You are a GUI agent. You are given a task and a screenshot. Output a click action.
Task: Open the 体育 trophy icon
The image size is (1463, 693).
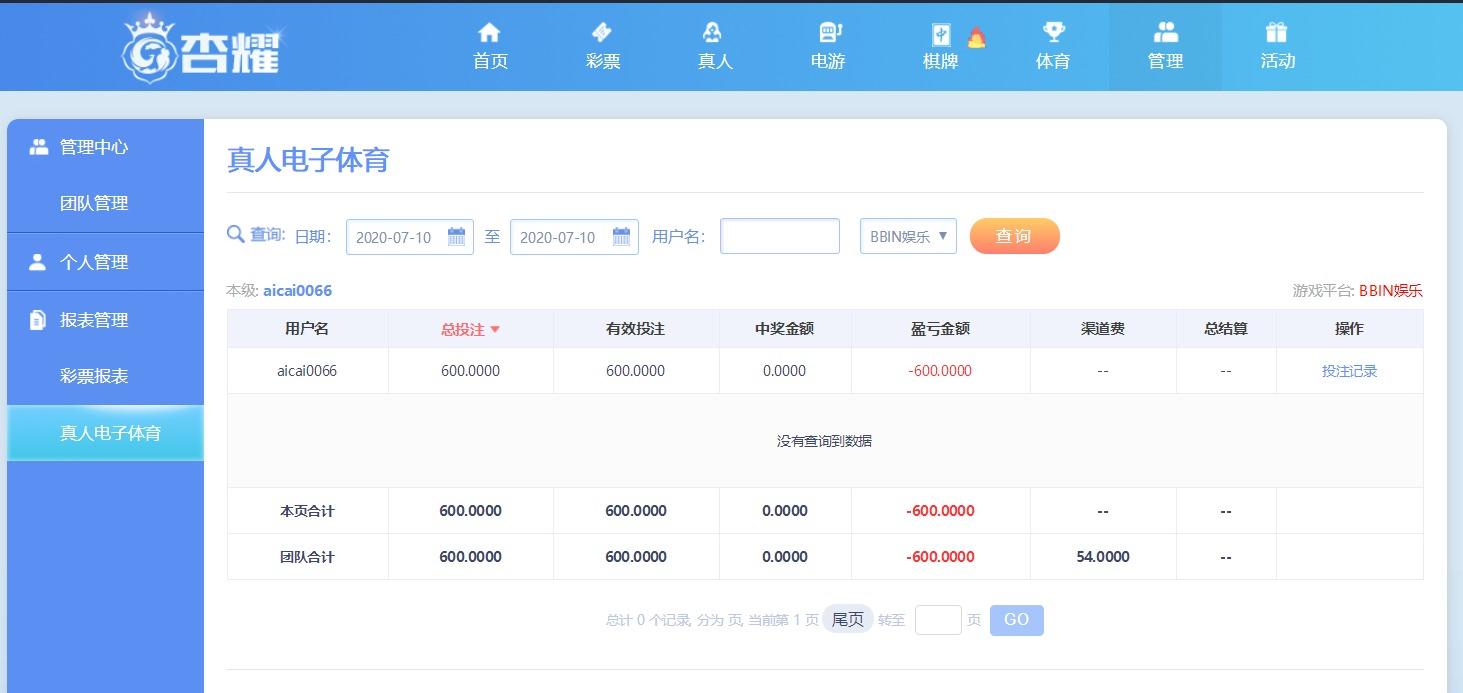(x=1053, y=33)
